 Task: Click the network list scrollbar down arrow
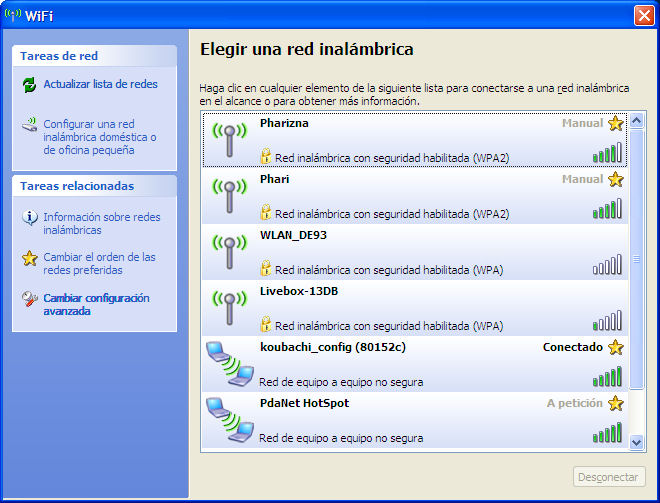[636, 442]
